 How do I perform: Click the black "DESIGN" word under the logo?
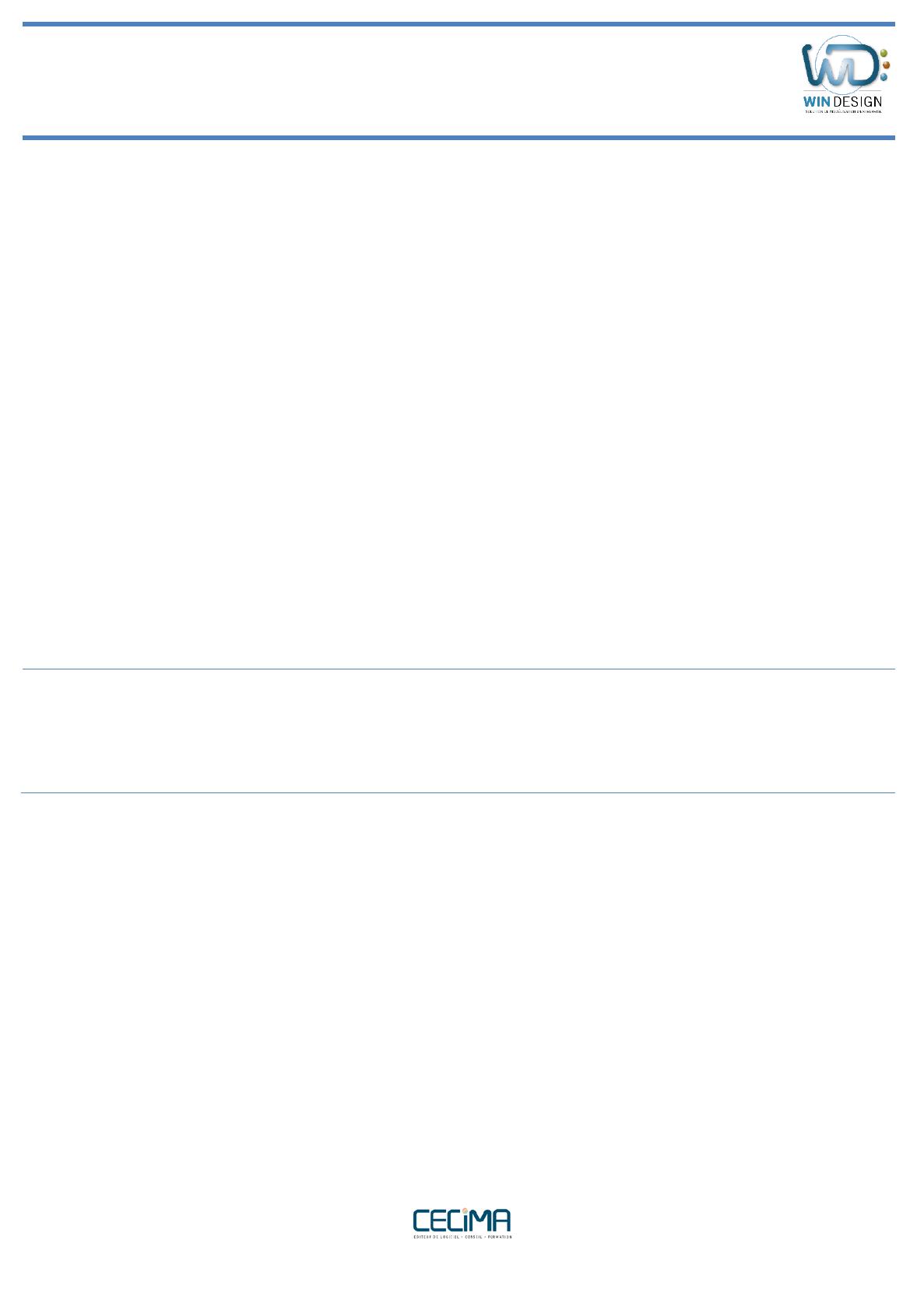click(x=857, y=101)
